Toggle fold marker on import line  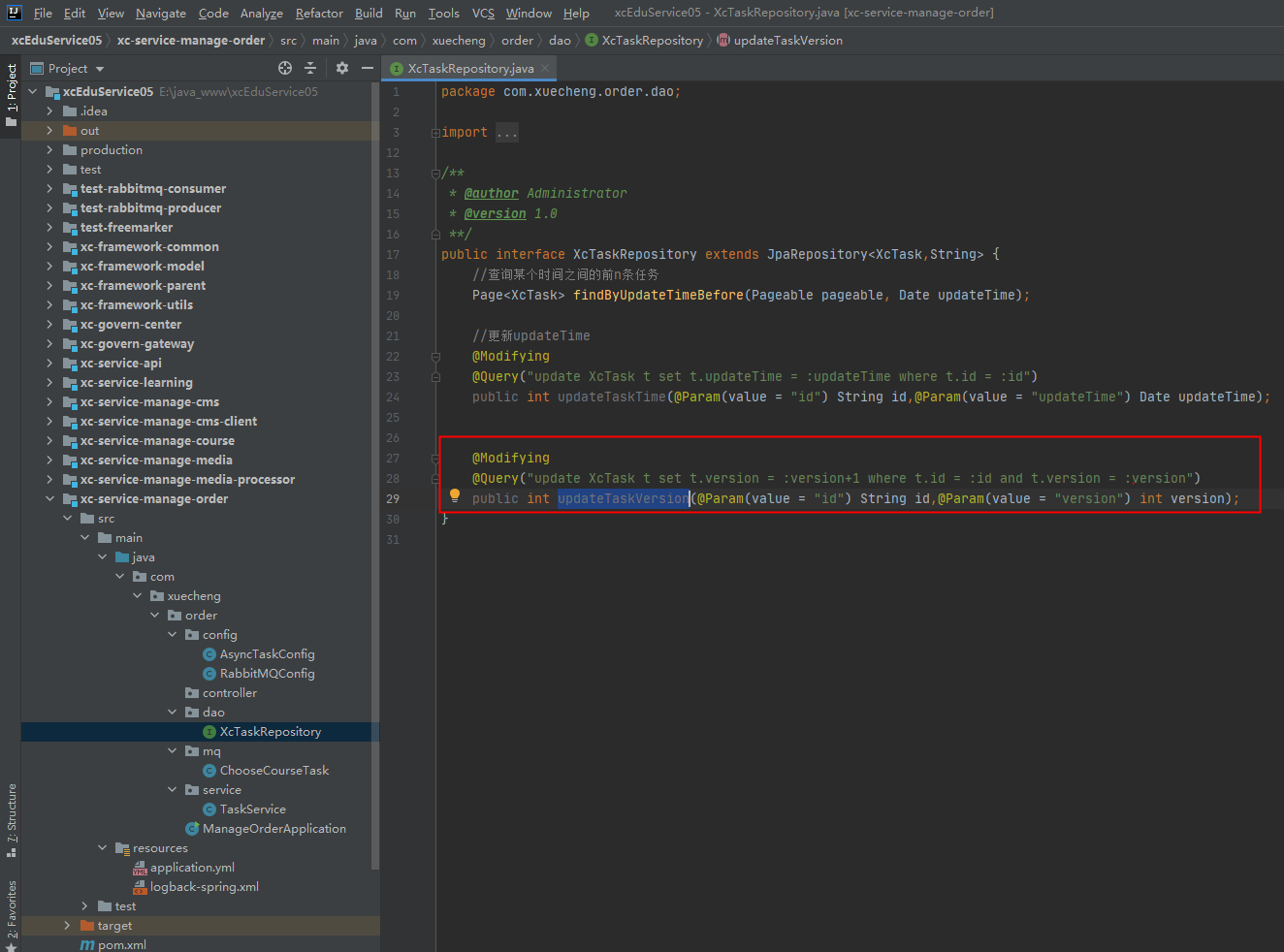pos(435,133)
